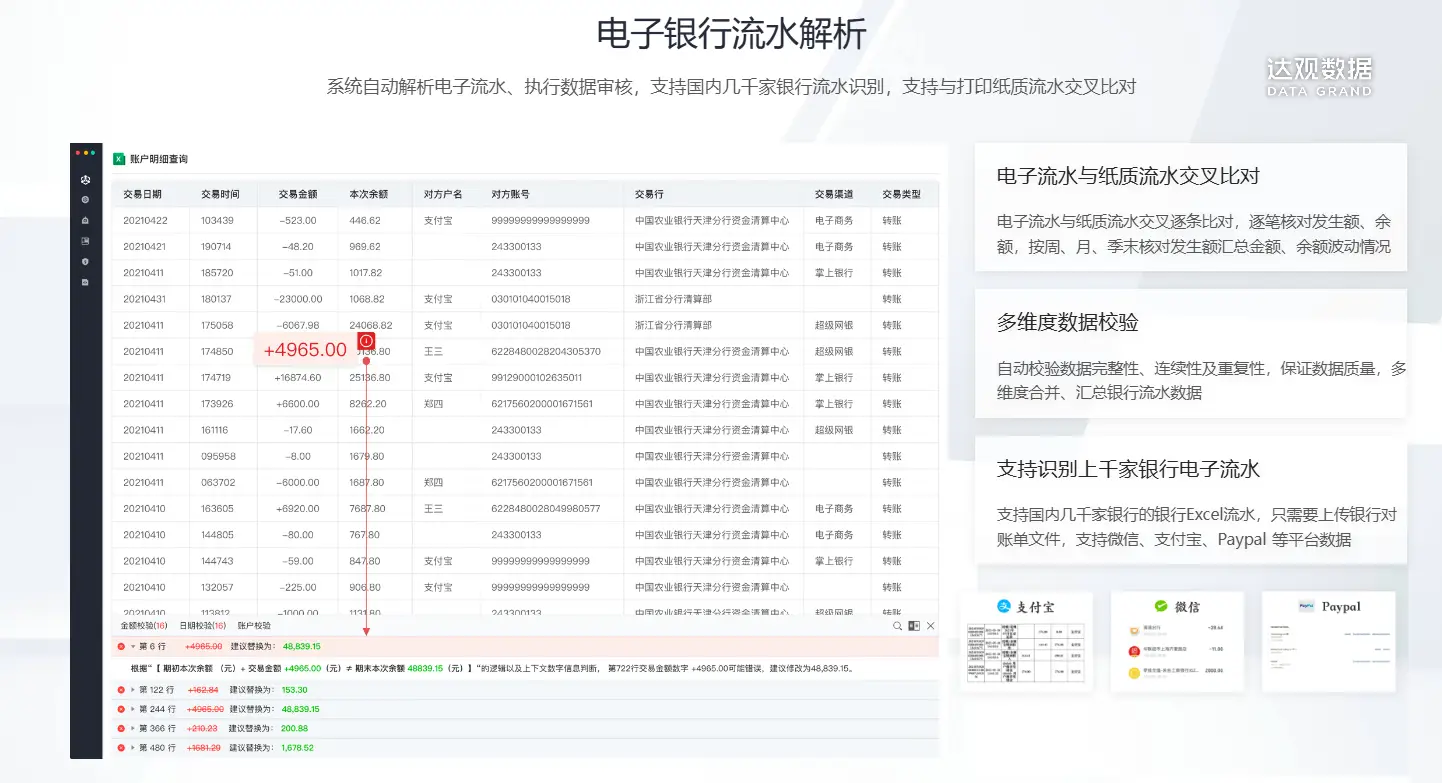Click the topmost icon in the dark sidebar
Image resolution: width=1442 pixels, height=783 pixels.
(85, 180)
